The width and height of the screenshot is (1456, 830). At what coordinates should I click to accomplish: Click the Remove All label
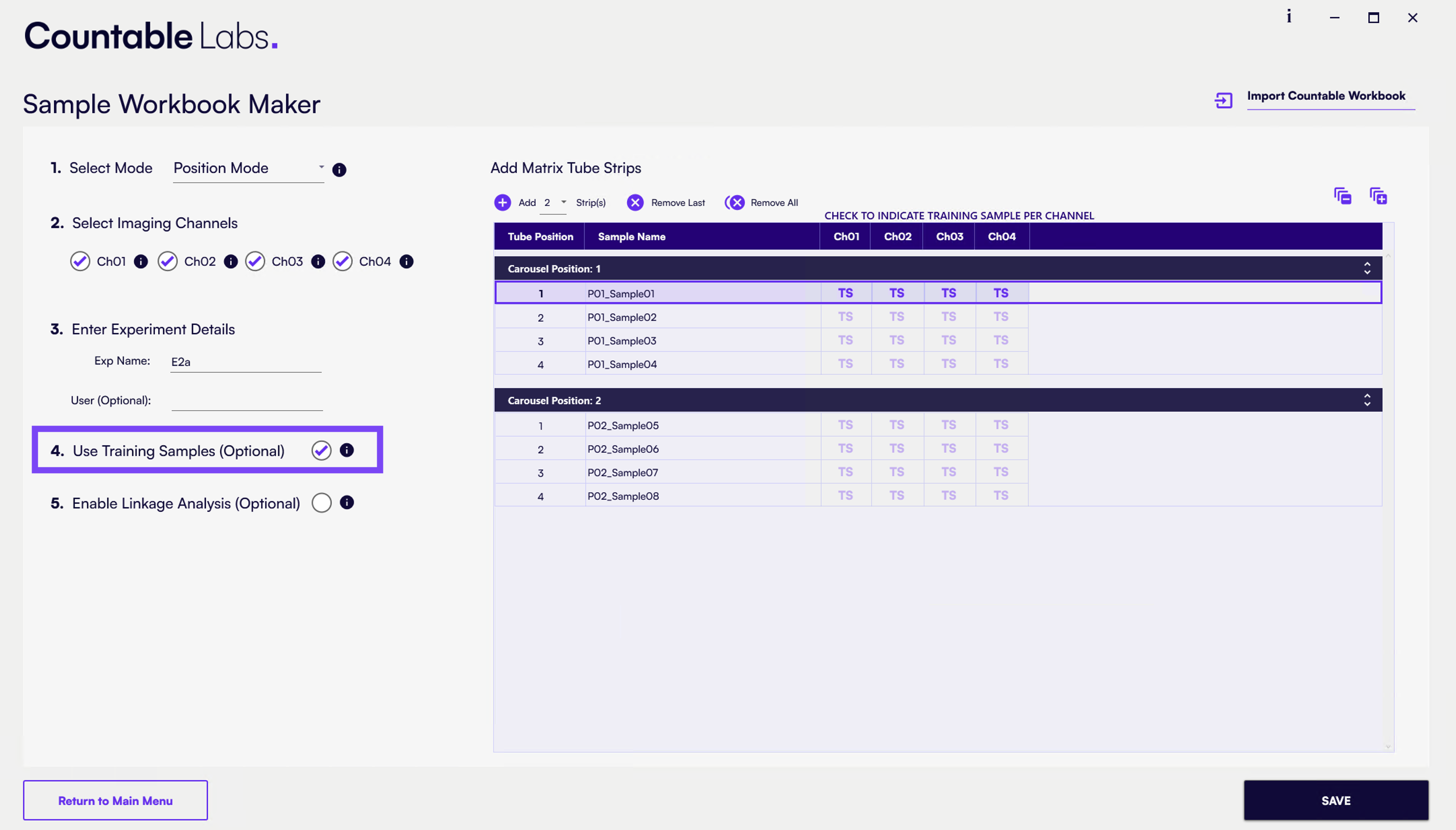pos(774,203)
